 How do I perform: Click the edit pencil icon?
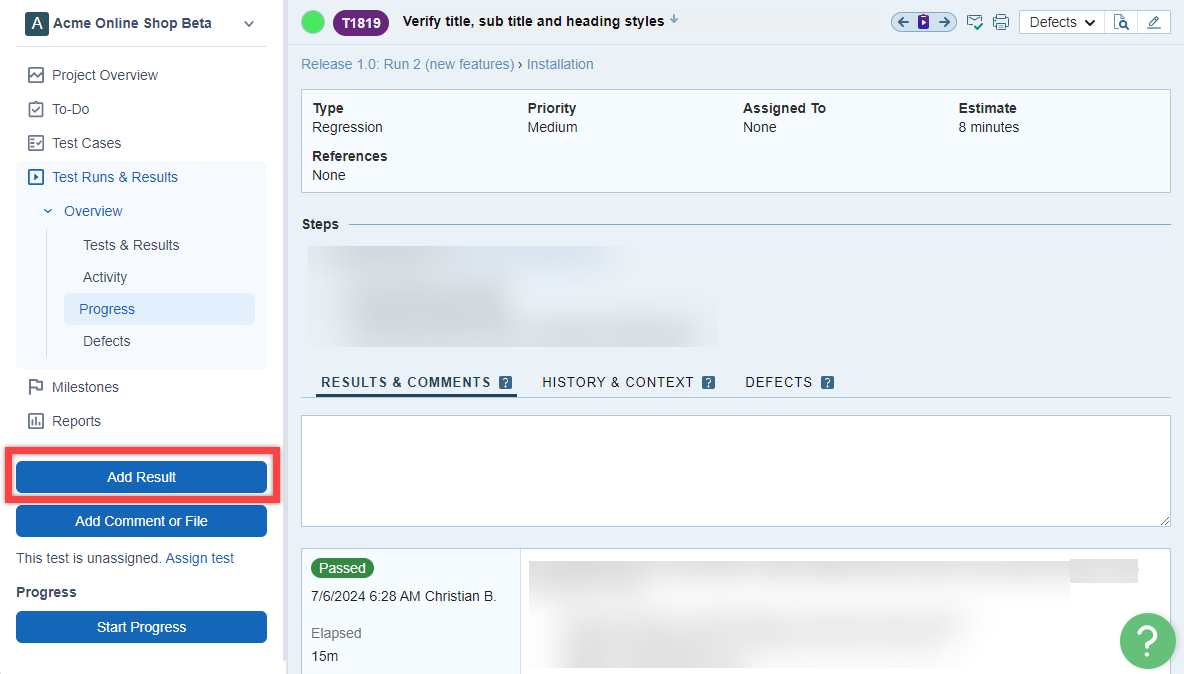click(1154, 22)
